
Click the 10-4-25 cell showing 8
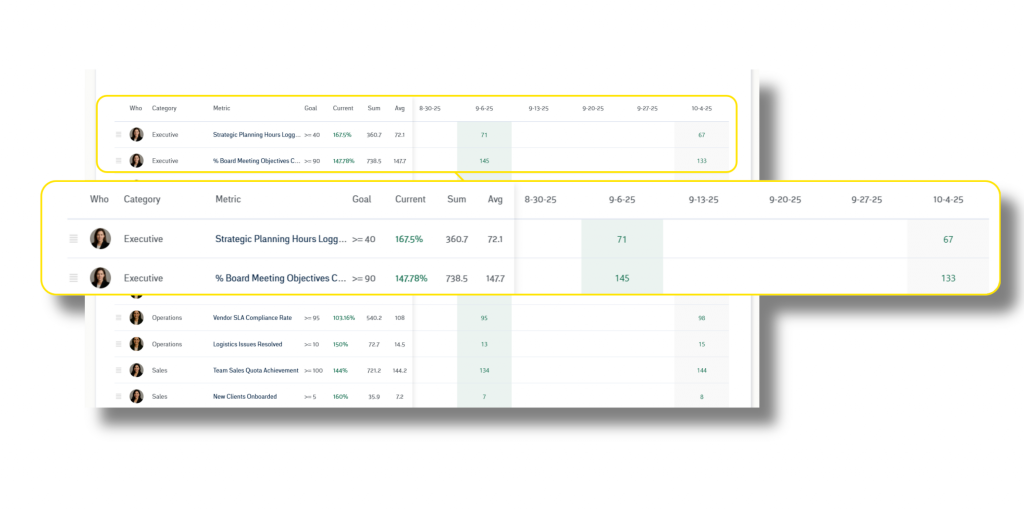coord(701,396)
